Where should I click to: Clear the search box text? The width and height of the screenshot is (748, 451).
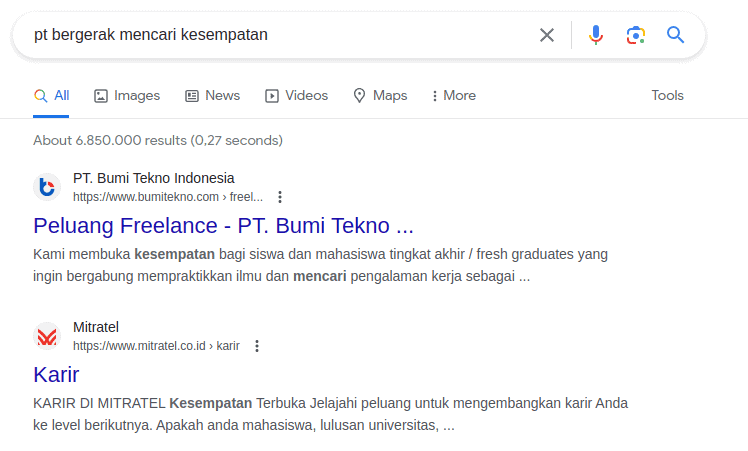(x=547, y=35)
